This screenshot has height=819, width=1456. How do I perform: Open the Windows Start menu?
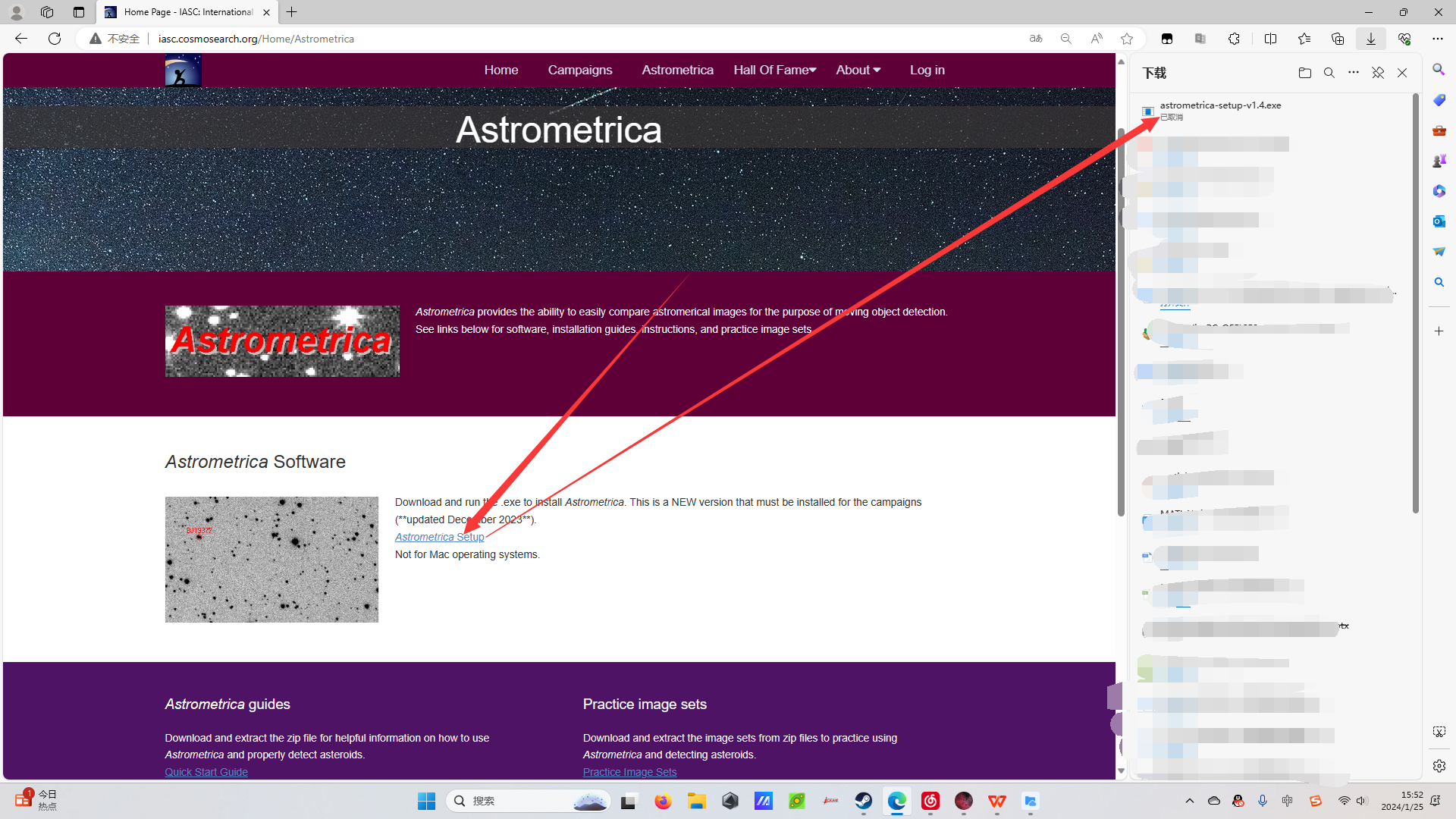pyautogui.click(x=427, y=801)
